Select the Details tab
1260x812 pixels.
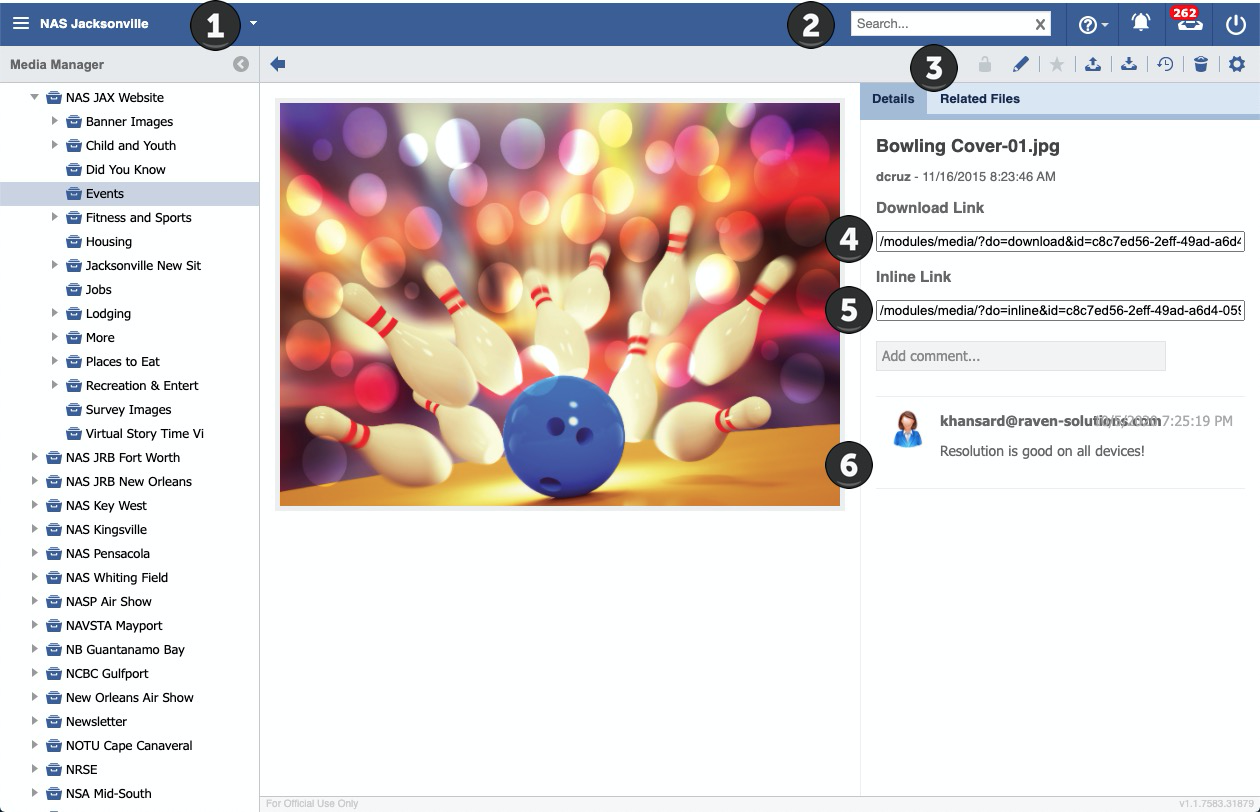pos(893,98)
